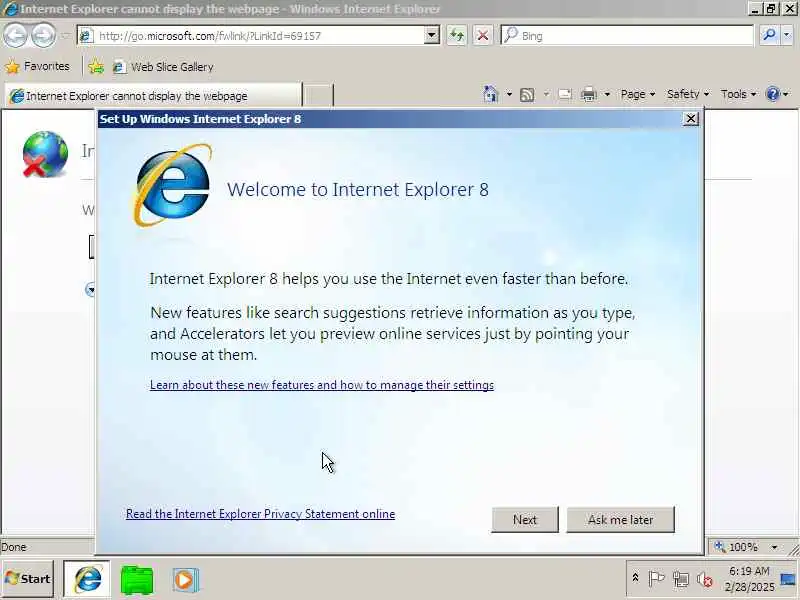
Task: Expand the Help dropdown arrow
Action: click(786, 94)
